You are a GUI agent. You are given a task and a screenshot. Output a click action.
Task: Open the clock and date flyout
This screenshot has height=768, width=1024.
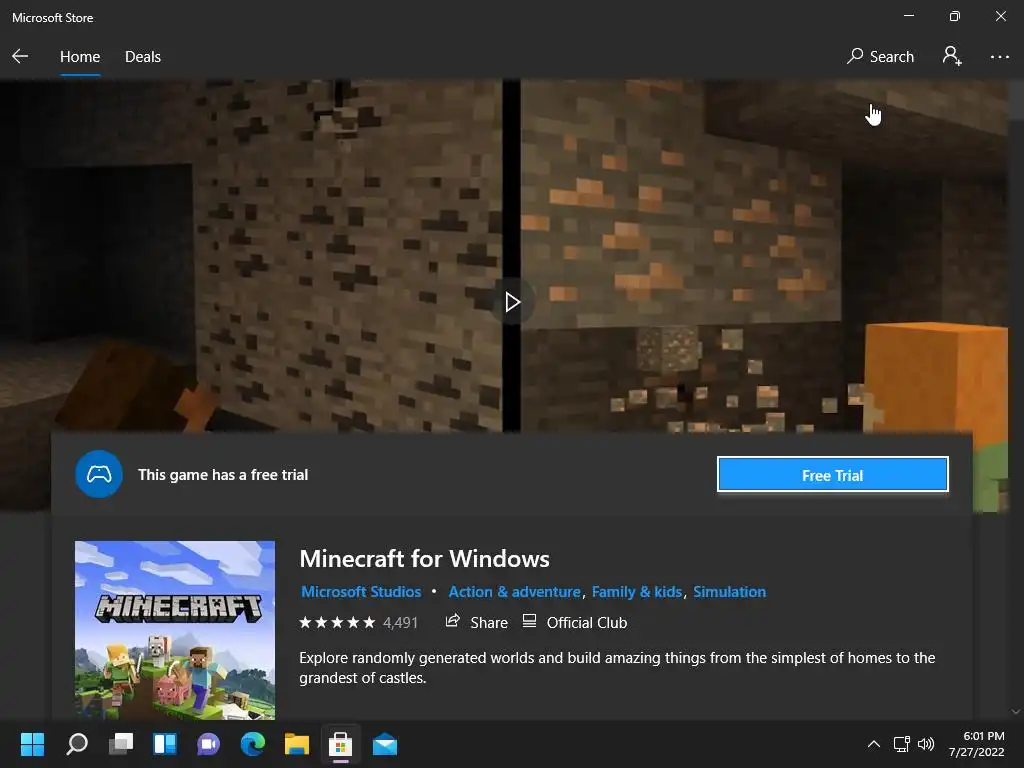[x=976, y=744]
